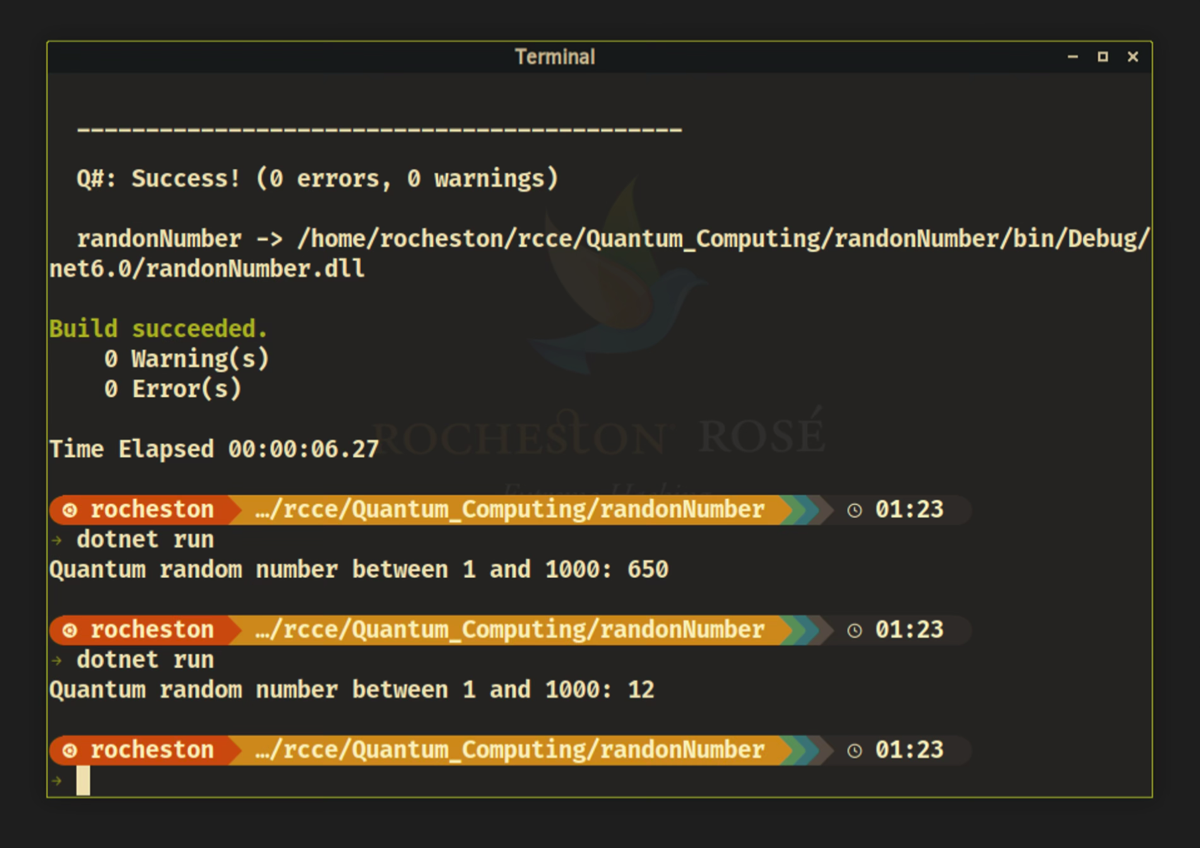1200x848 pixels.
Task: Place cursor at the blinking block in the bottom prompt
Action: [83, 781]
